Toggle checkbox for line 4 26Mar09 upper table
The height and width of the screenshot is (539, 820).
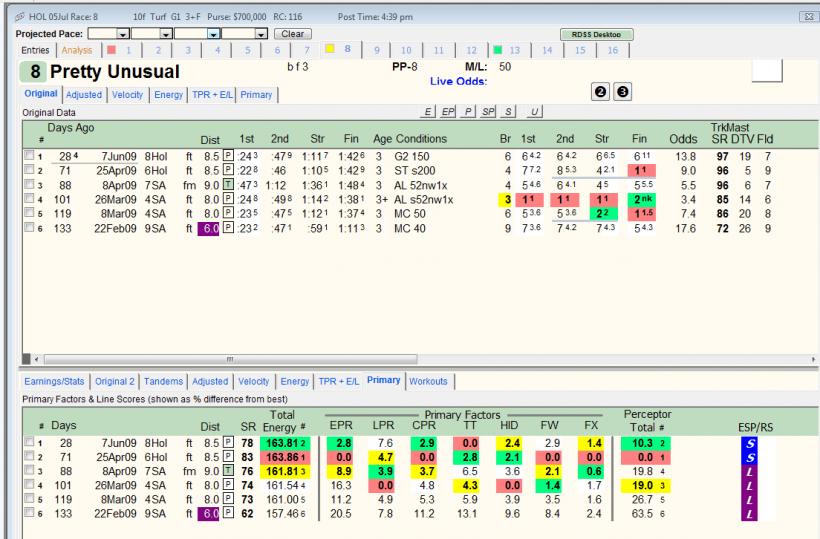tap(29, 199)
